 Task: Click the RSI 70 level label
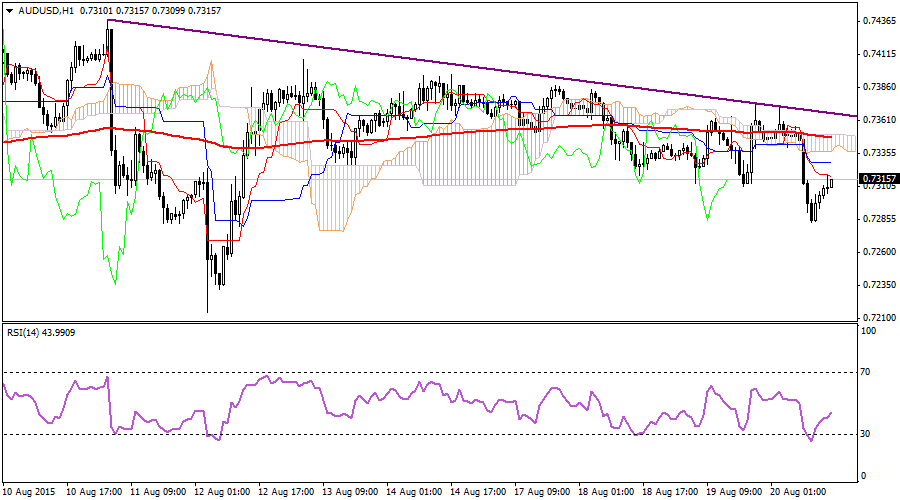(866, 372)
